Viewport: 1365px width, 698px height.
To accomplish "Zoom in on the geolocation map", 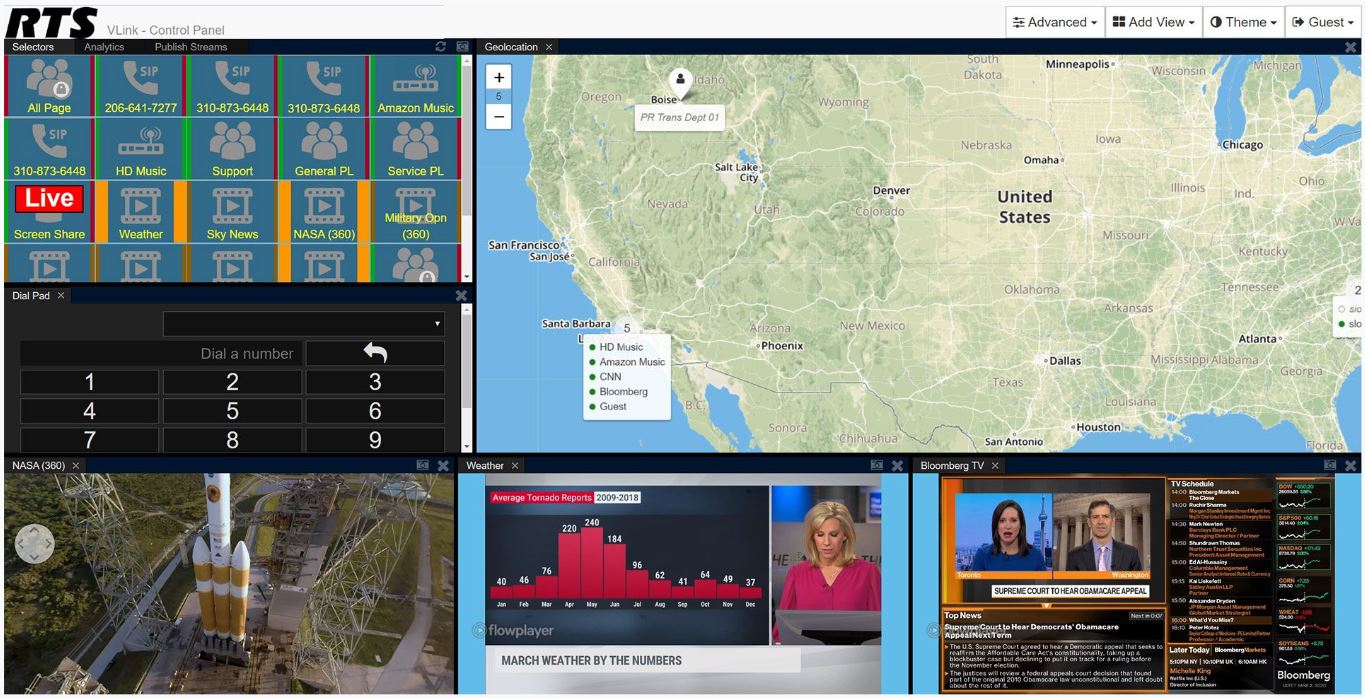I will point(499,77).
